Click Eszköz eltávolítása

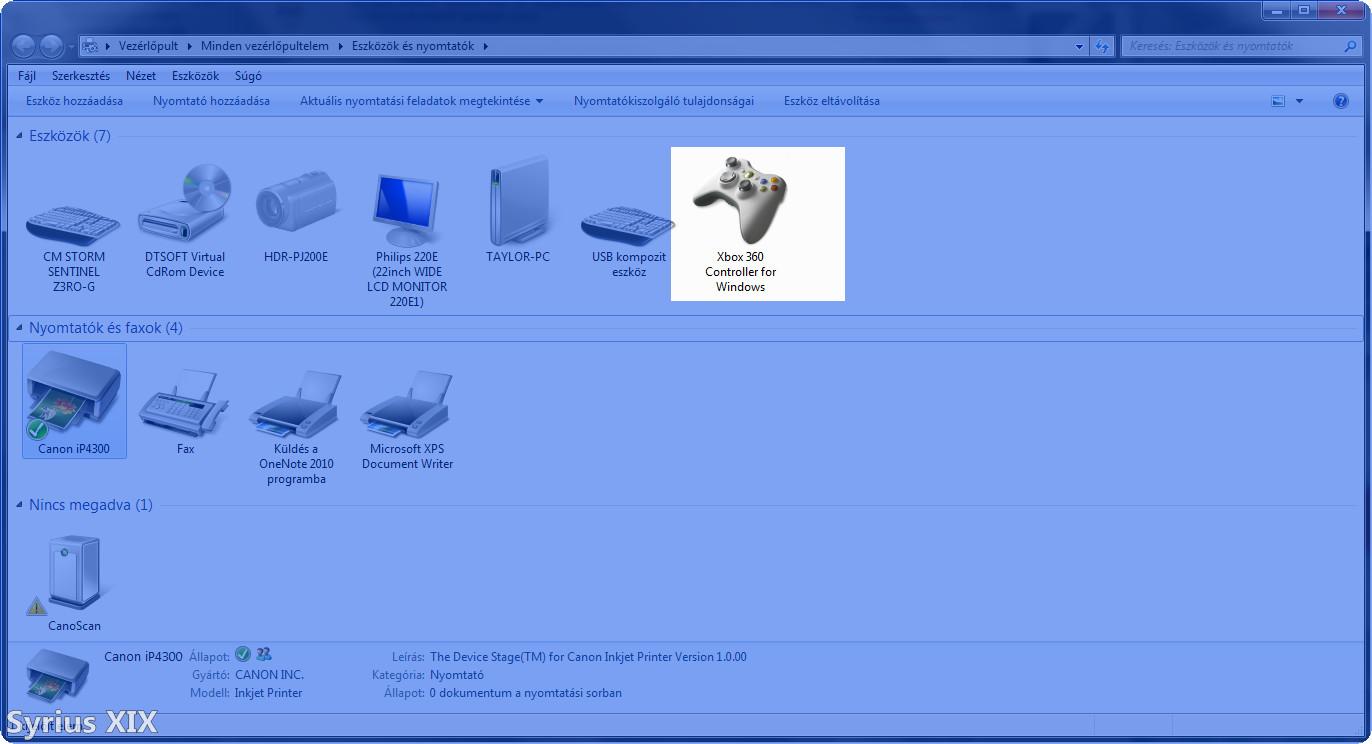click(x=832, y=101)
